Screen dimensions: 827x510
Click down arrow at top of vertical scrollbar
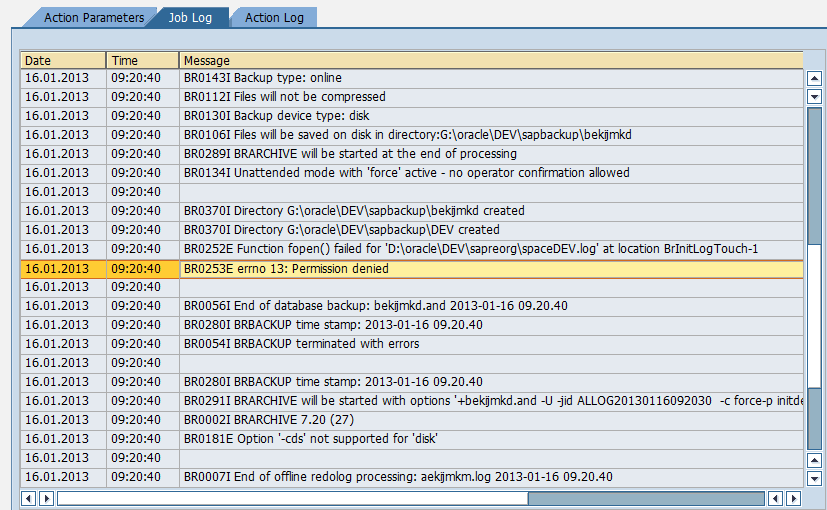click(x=814, y=97)
